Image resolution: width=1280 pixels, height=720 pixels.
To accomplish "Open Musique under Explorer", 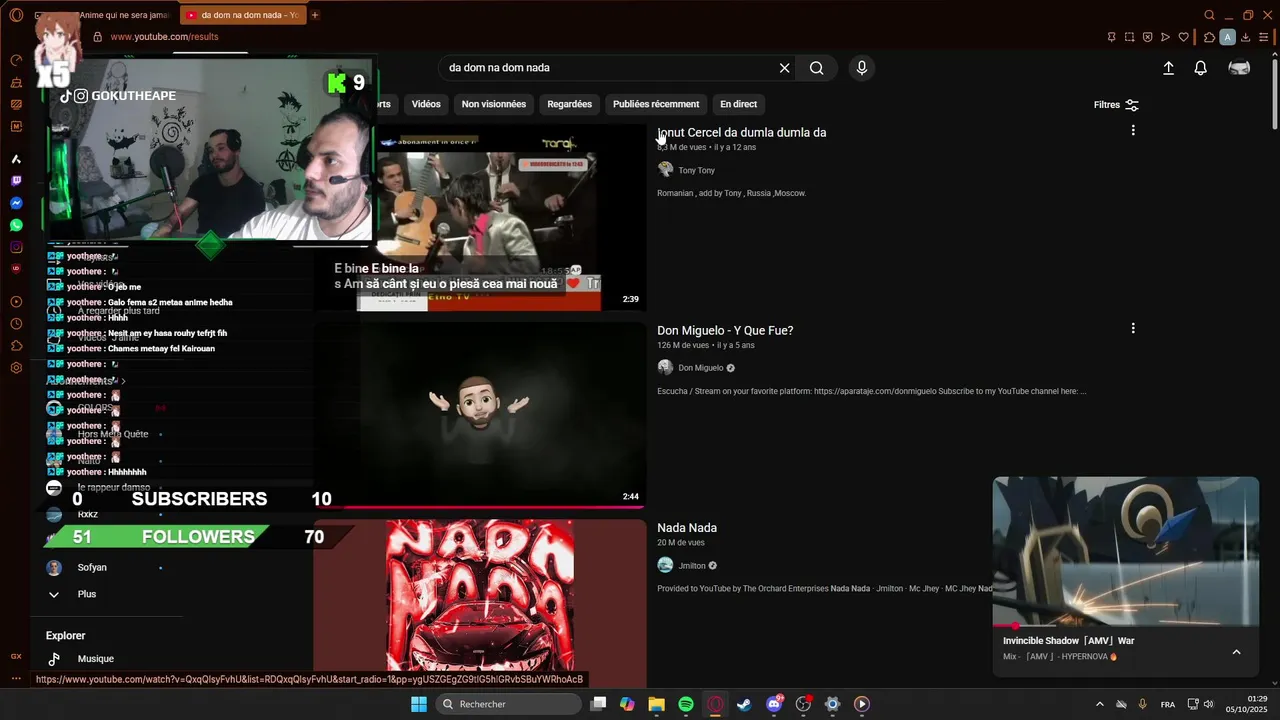I will [96, 659].
